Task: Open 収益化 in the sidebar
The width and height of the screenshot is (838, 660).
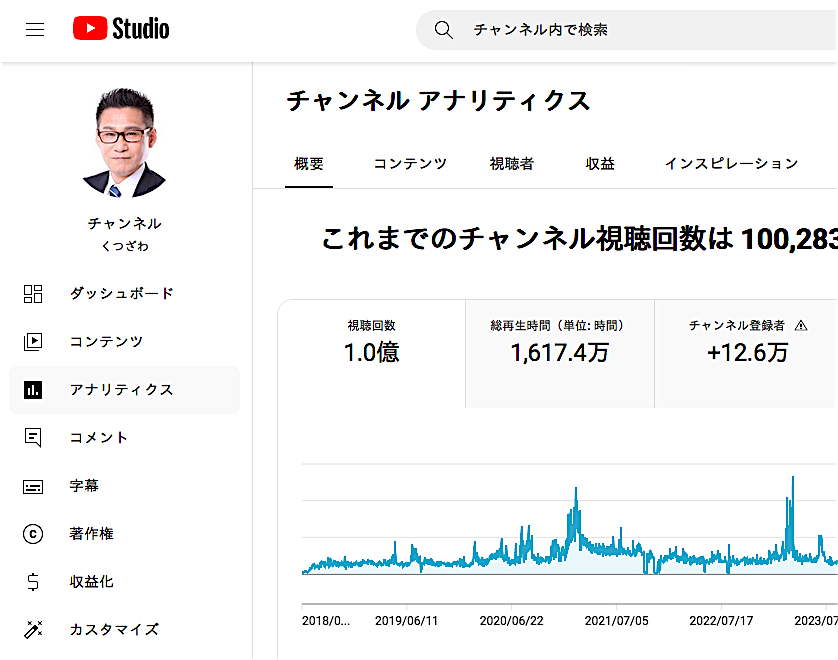Action: point(125,582)
